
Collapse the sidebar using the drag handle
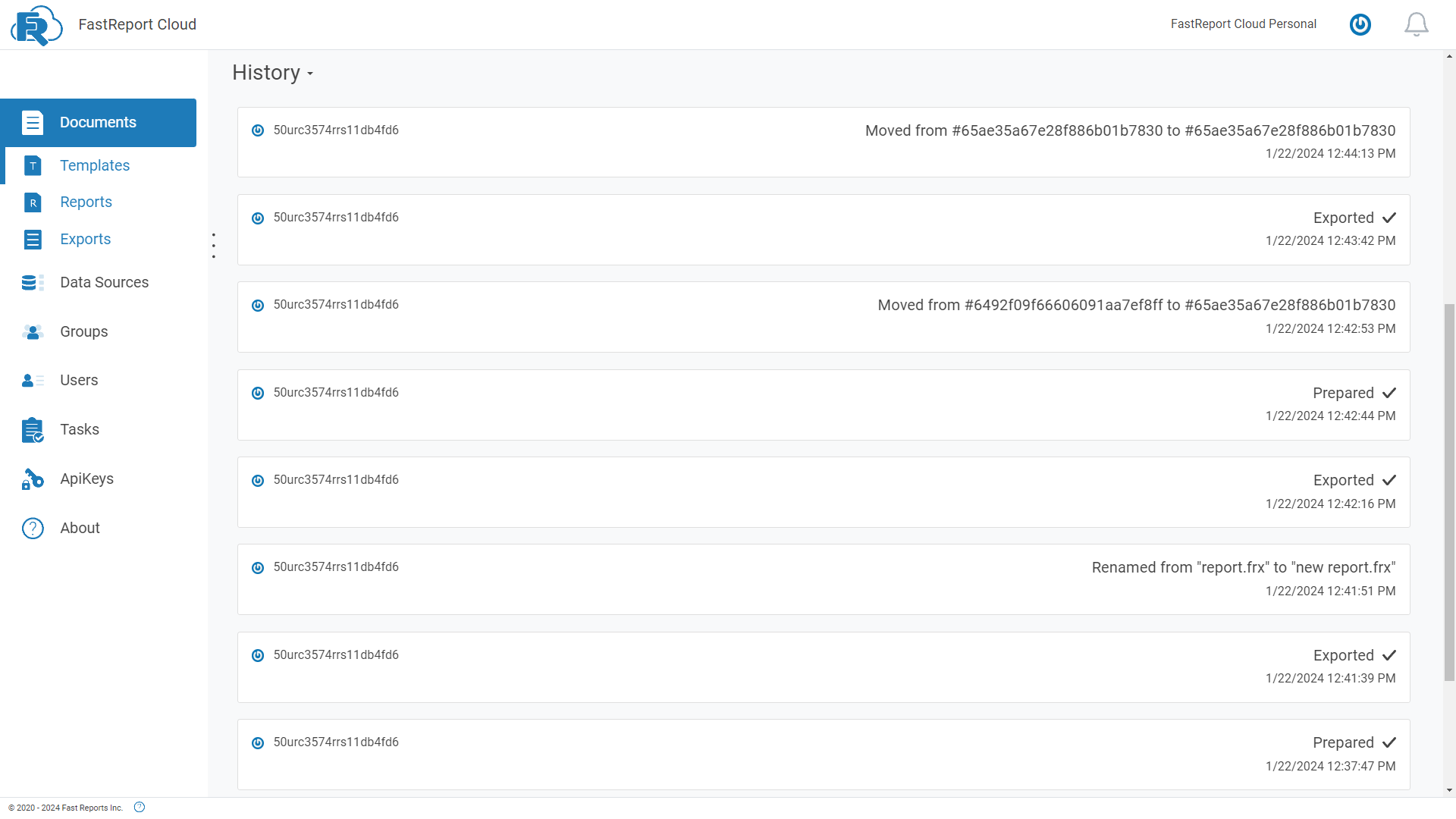tap(213, 245)
